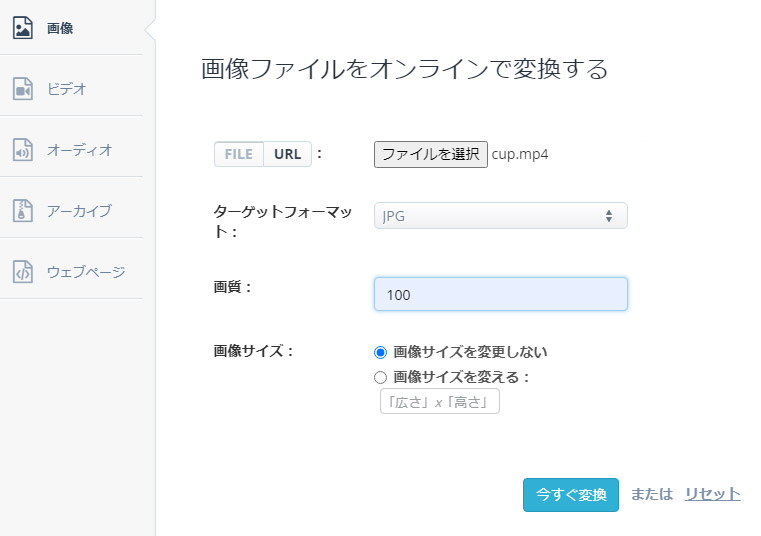761x536 pixels.
Task: Switch input source to FILE
Action: [238, 154]
